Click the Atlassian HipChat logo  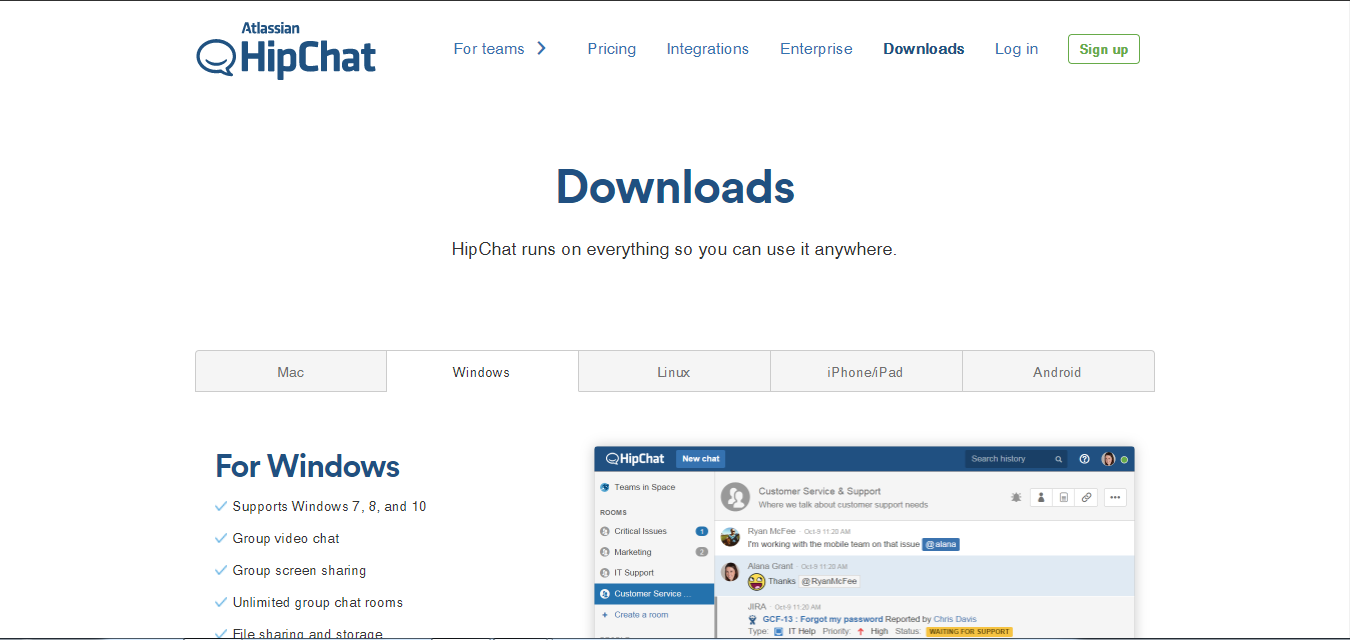[286, 50]
